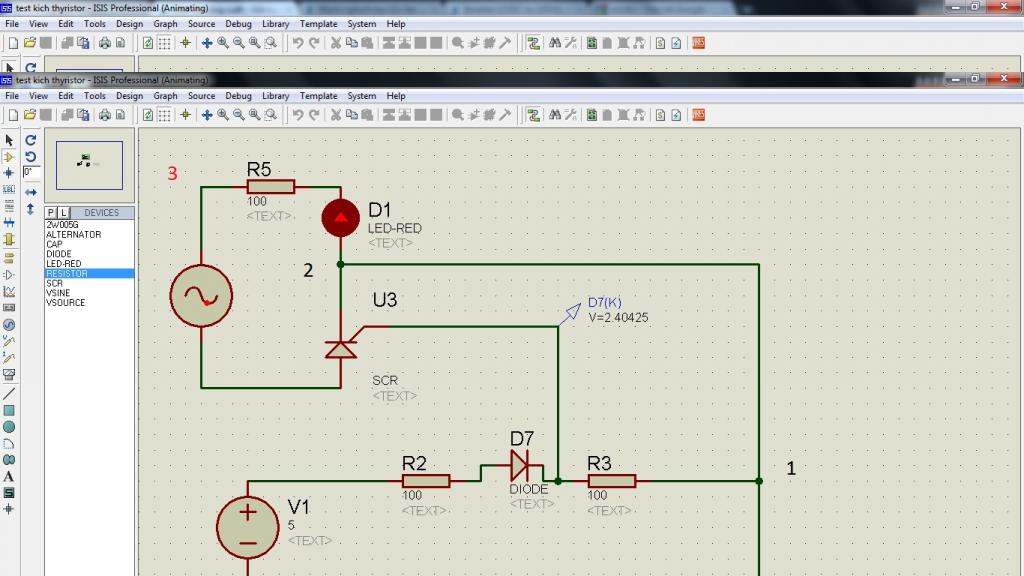This screenshot has width=1024, height=576.
Task: Choose the Graph mode tool in sidebar
Action: pos(8,291)
